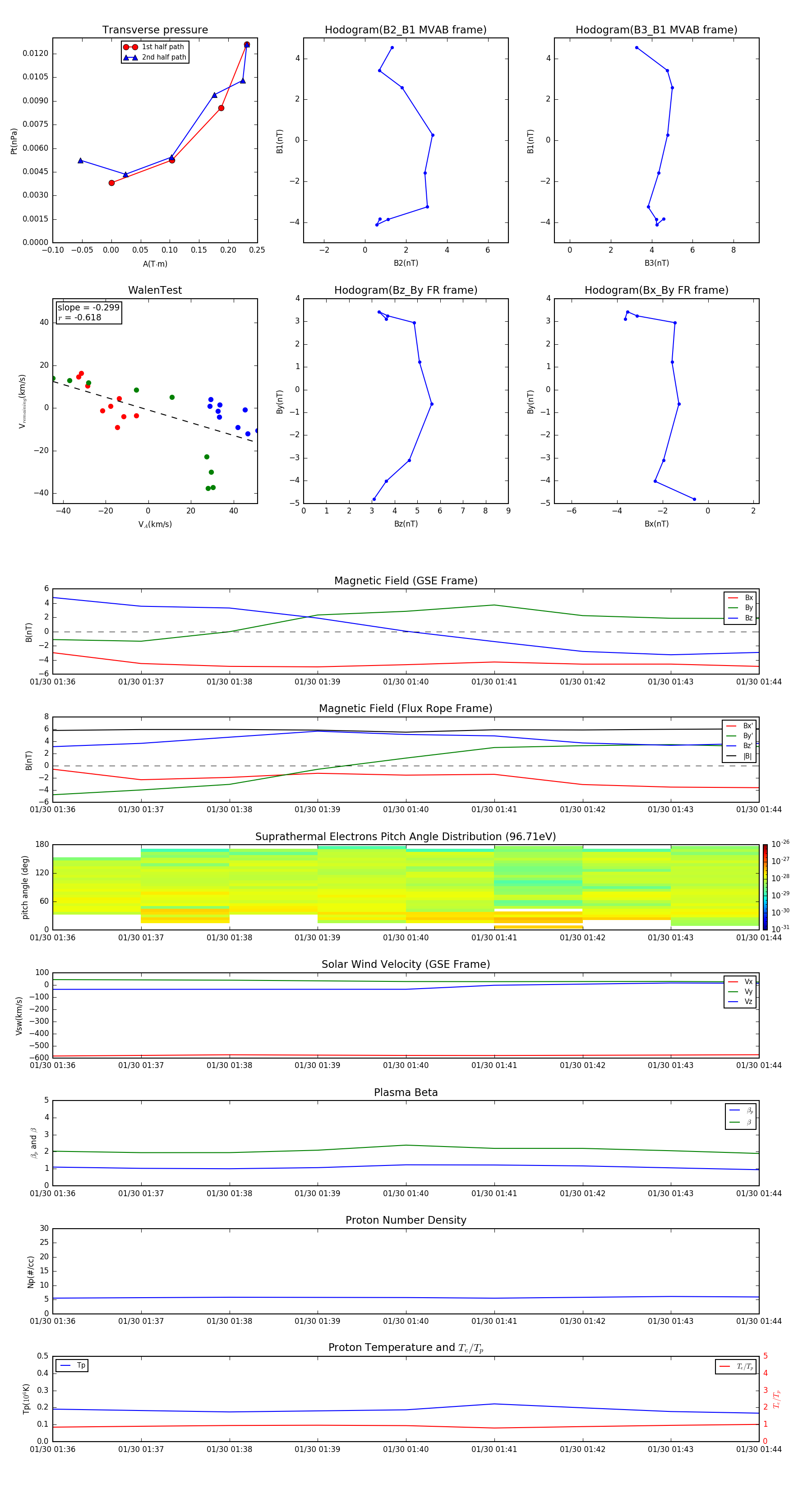Click the 'pitch angle (deg)' axis label

[25, 887]
